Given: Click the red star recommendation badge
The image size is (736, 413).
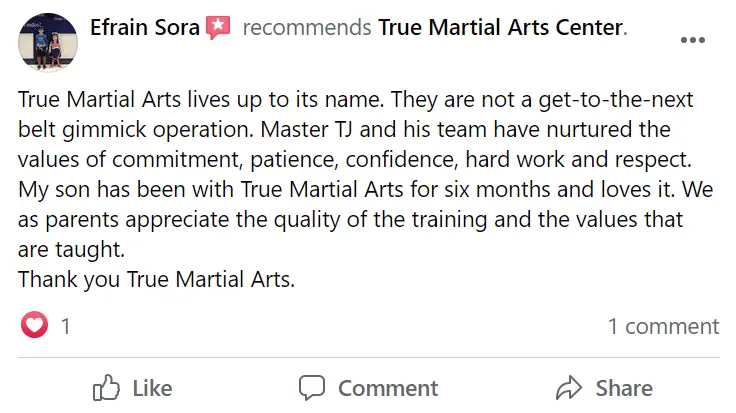Looking at the screenshot, I should point(218,27).
